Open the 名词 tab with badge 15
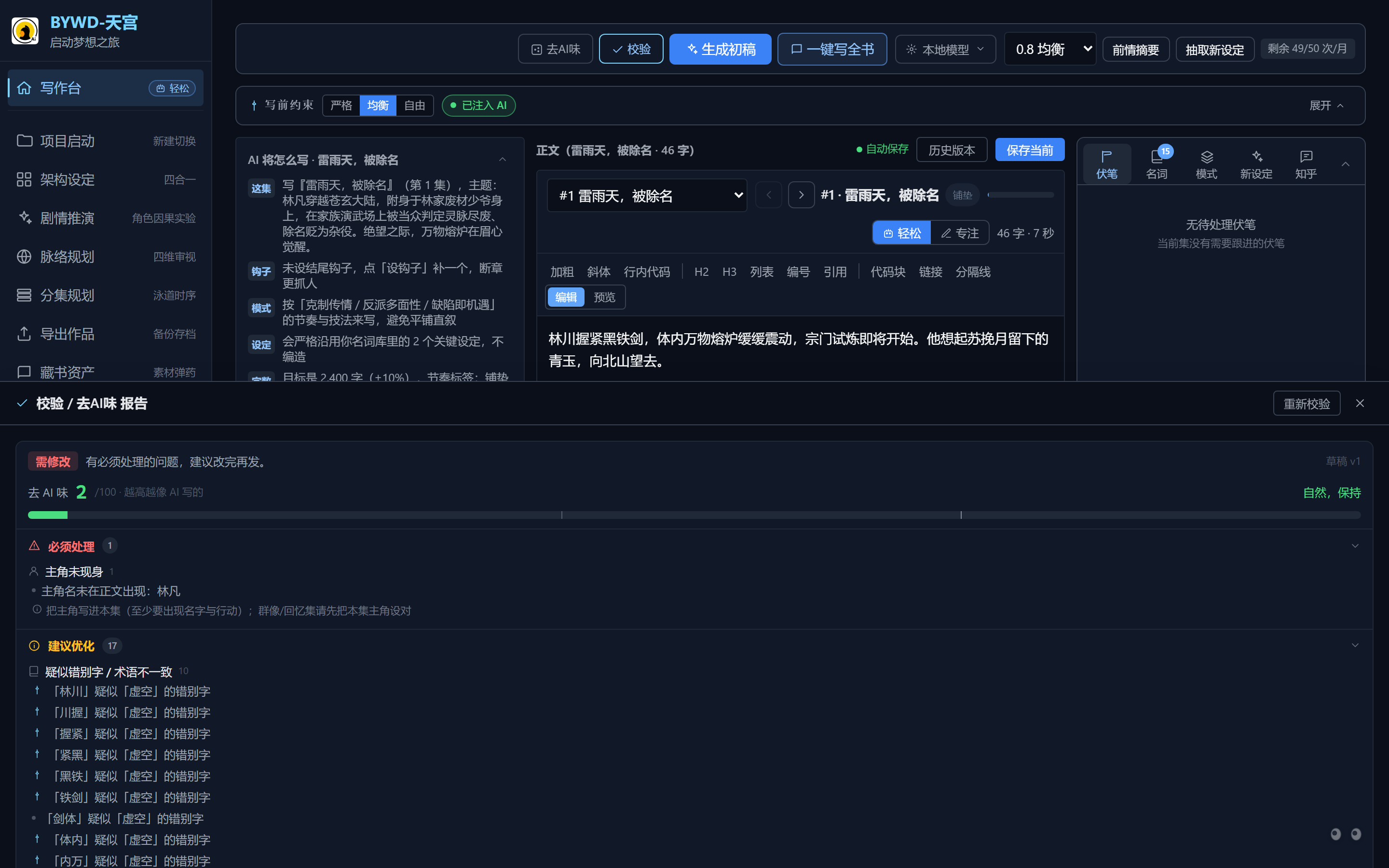1389x868 pixels. 1157,165
